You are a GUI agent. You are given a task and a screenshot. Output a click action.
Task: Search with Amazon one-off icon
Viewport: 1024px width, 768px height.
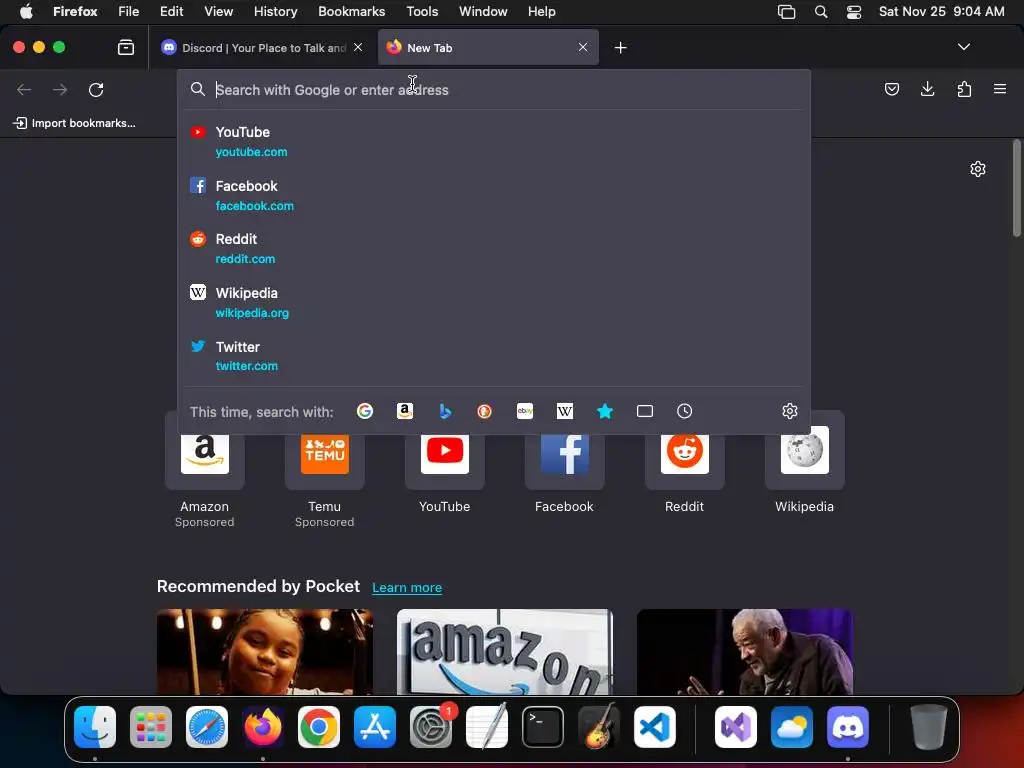pos(405,411)
